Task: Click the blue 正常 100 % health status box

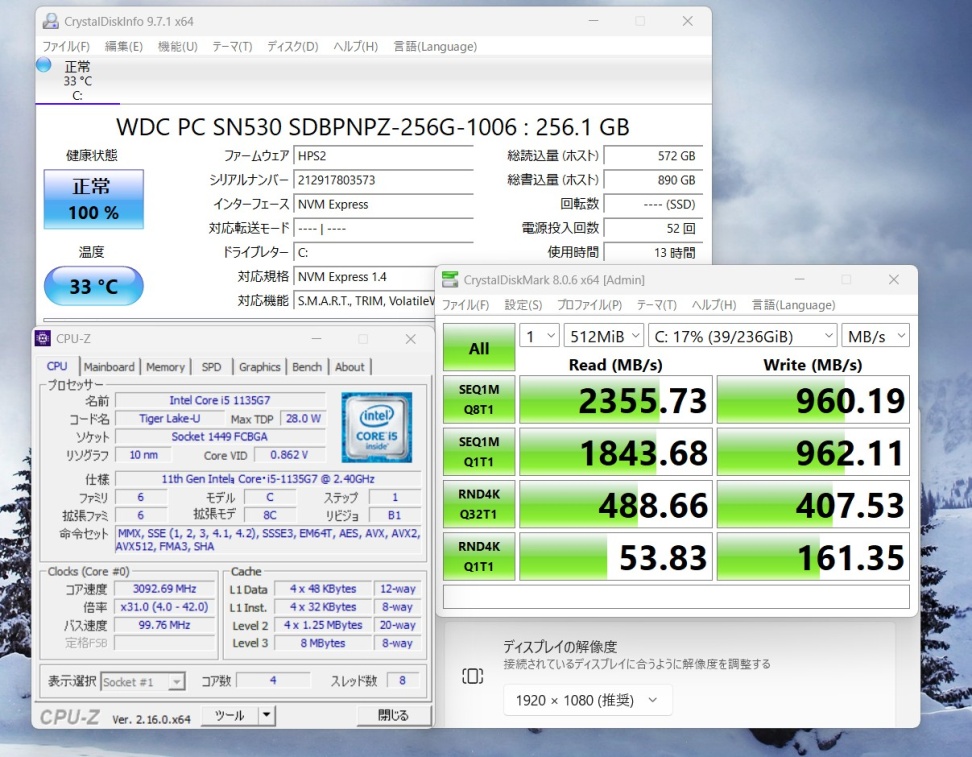Action: click(x=94, y=199)
